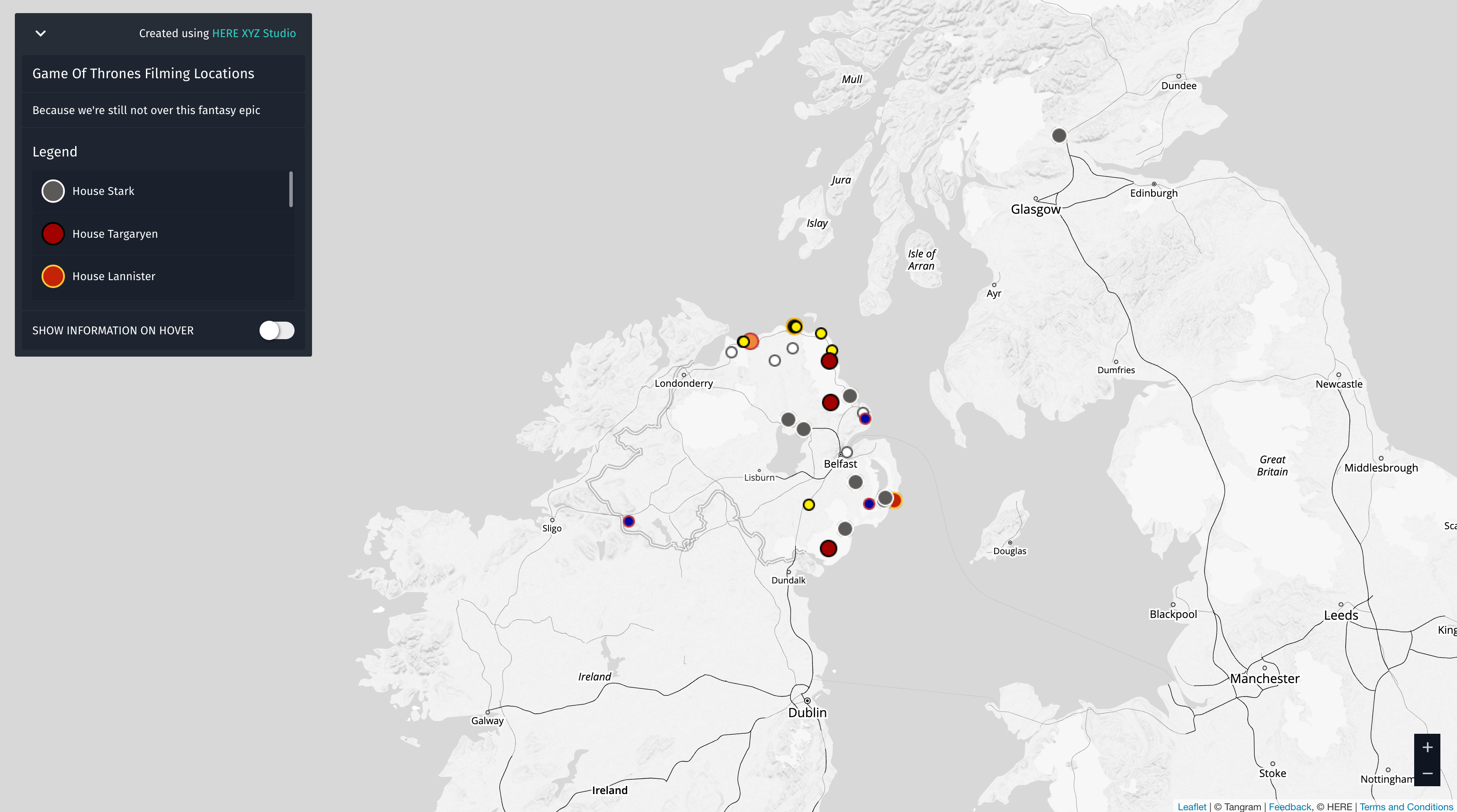Click the white ring marker beside Belfast
Screen dimensions: 1457x812
[846, 452]
